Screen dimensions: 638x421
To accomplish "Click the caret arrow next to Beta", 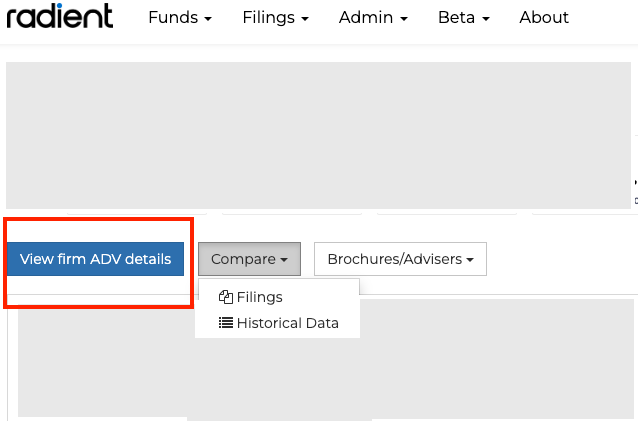I will coord(485,20).
